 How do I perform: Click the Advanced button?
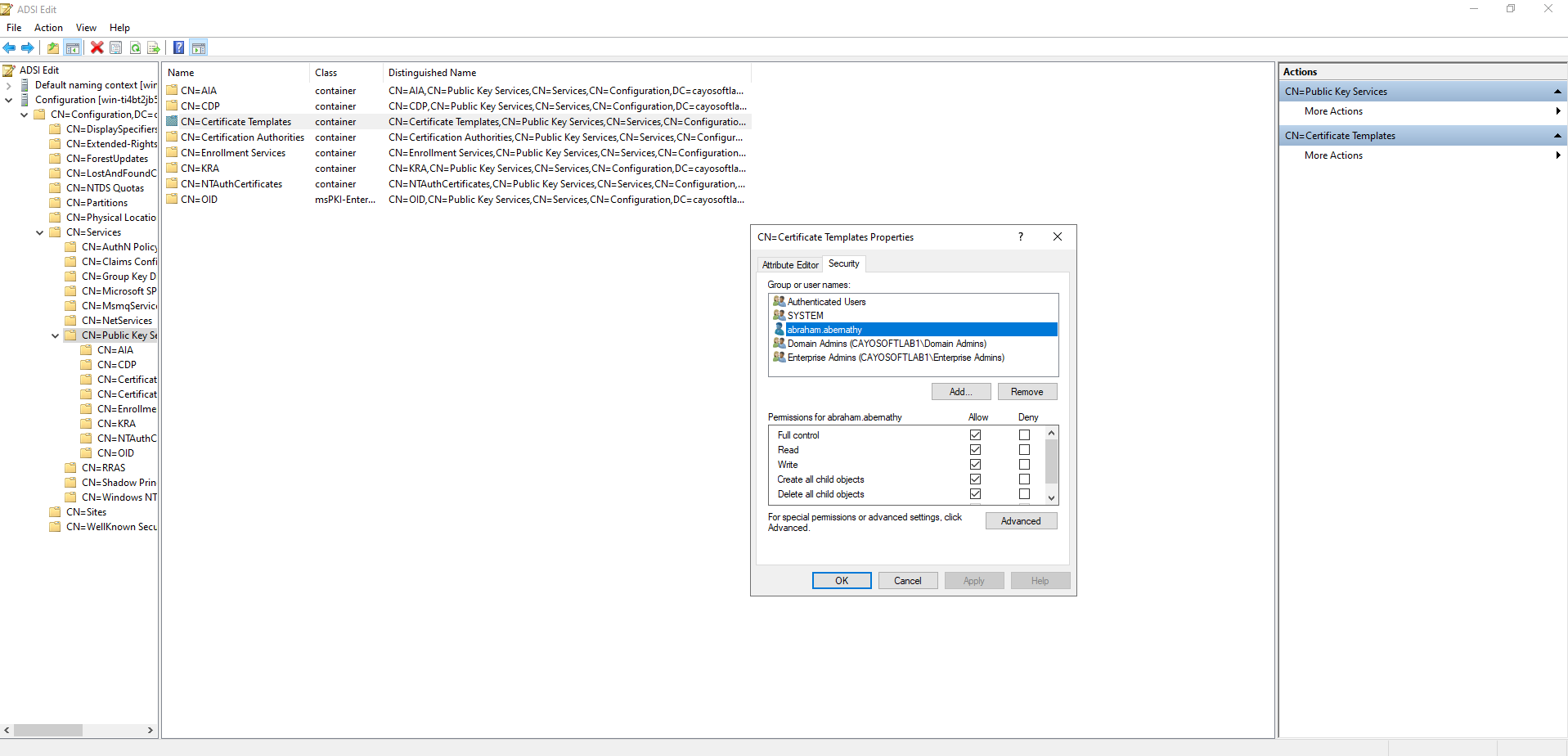pos(1021,521)
